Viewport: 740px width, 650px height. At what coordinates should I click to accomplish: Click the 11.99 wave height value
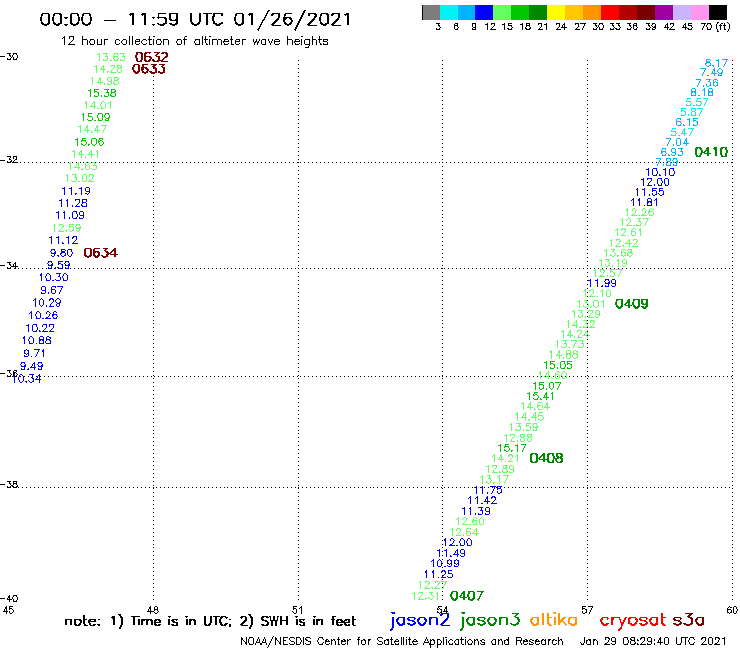click(602, 283)
